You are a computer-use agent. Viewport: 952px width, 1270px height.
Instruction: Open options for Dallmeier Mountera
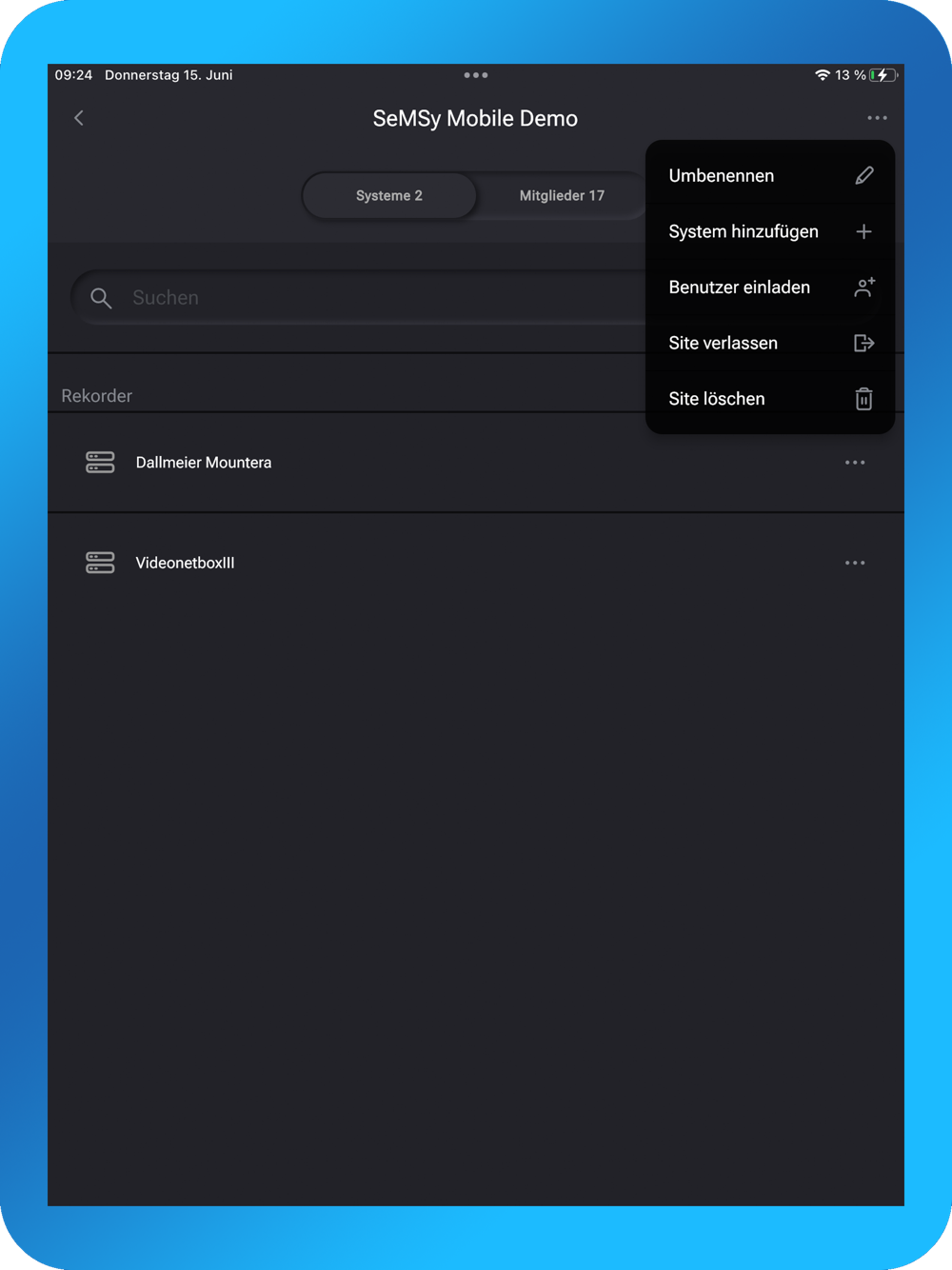click(x=855, y=463)
